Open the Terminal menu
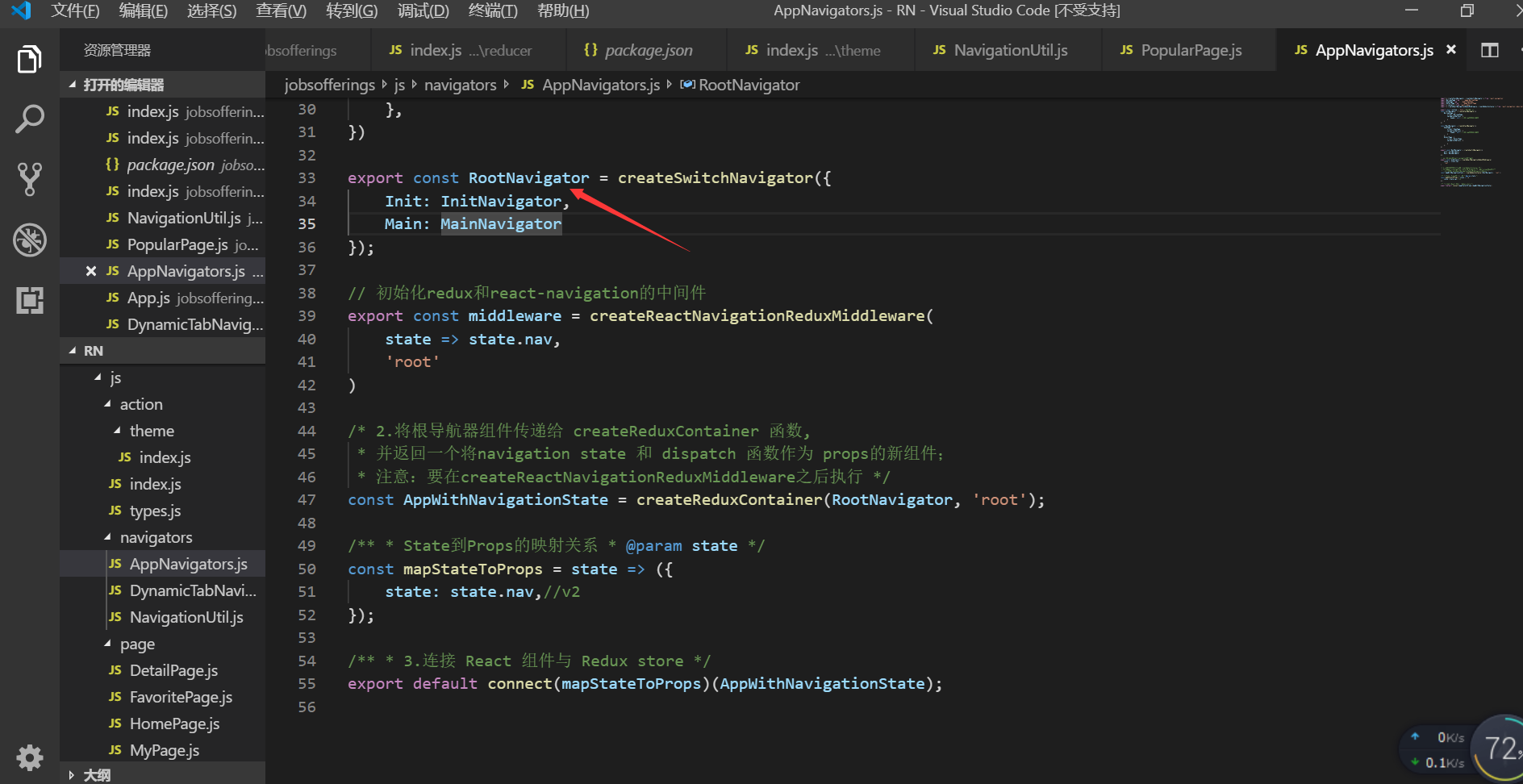Screen dimensions: 1523x784 [x=492, y=10]
